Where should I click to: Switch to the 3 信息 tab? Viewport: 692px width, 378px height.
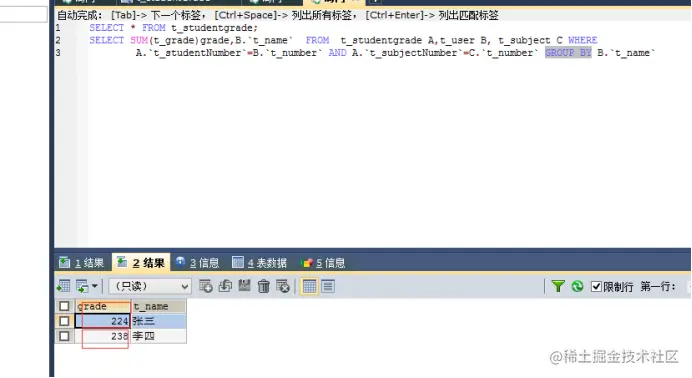pyautogui.click(x=198, y=263)
